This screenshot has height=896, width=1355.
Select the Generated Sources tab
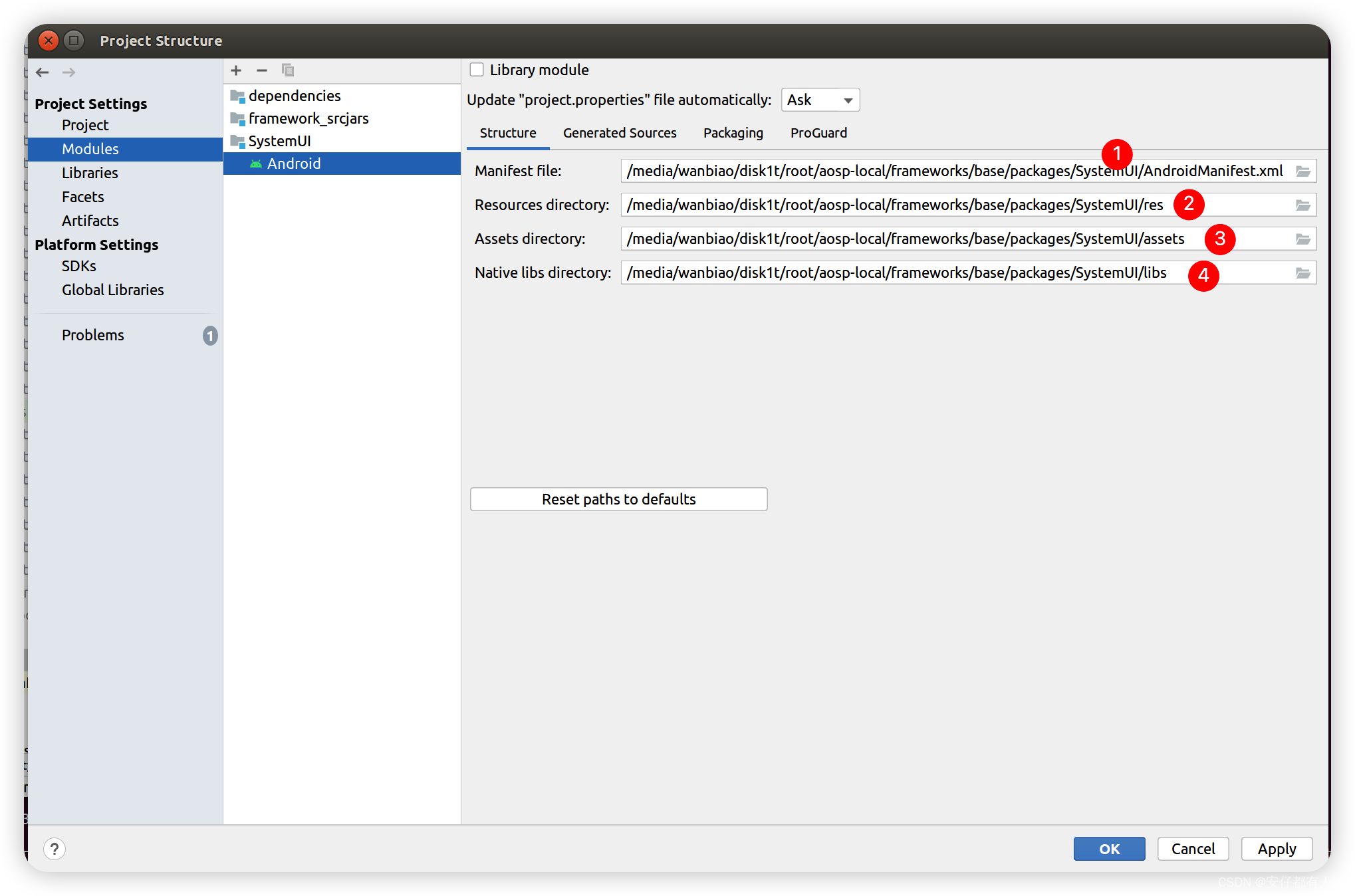tap(619, 133)
